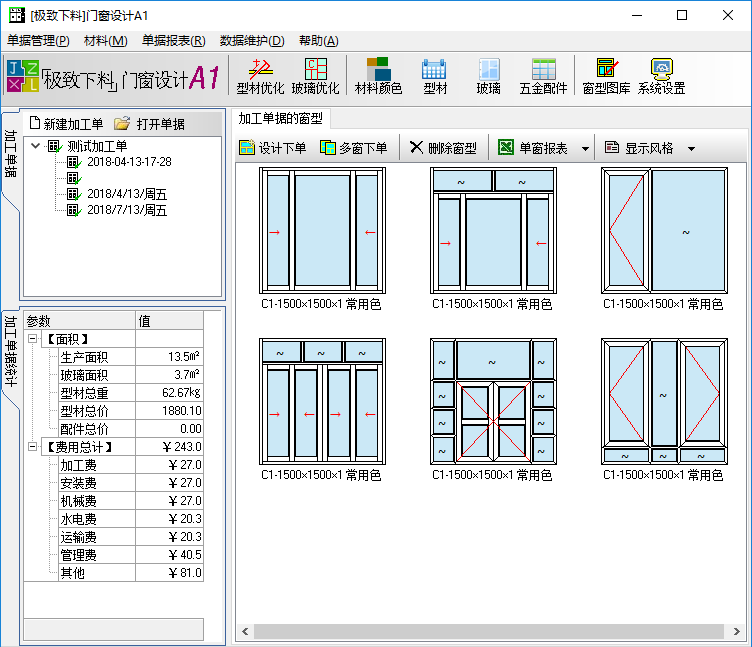Select tree item 2018-04-13-17-28
Viewport: 752px width, 647px height.
[x=129, y=162]
